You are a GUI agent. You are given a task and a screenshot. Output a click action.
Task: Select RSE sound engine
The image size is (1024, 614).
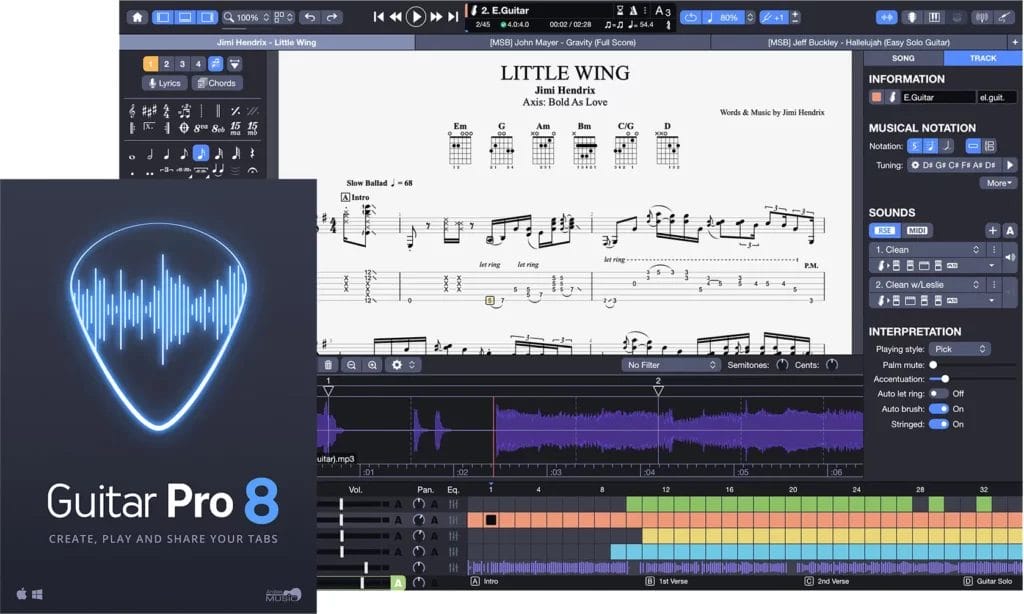coord(885,230)
